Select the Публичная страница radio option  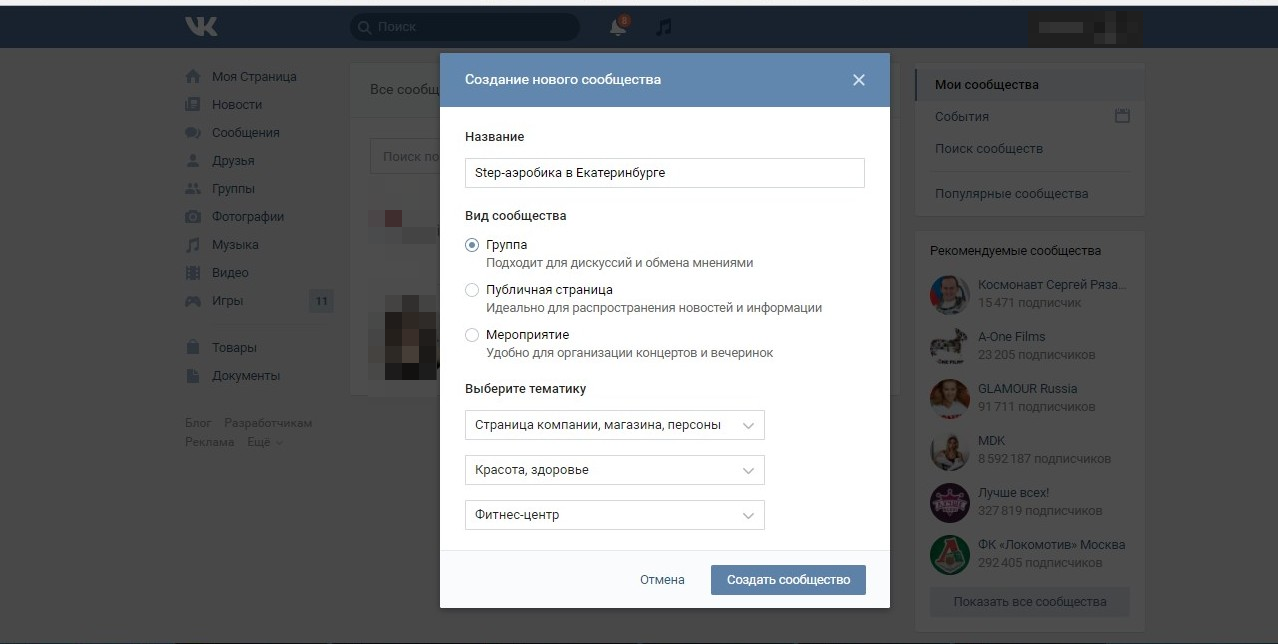pyautogui.click(x=472, y=290)
